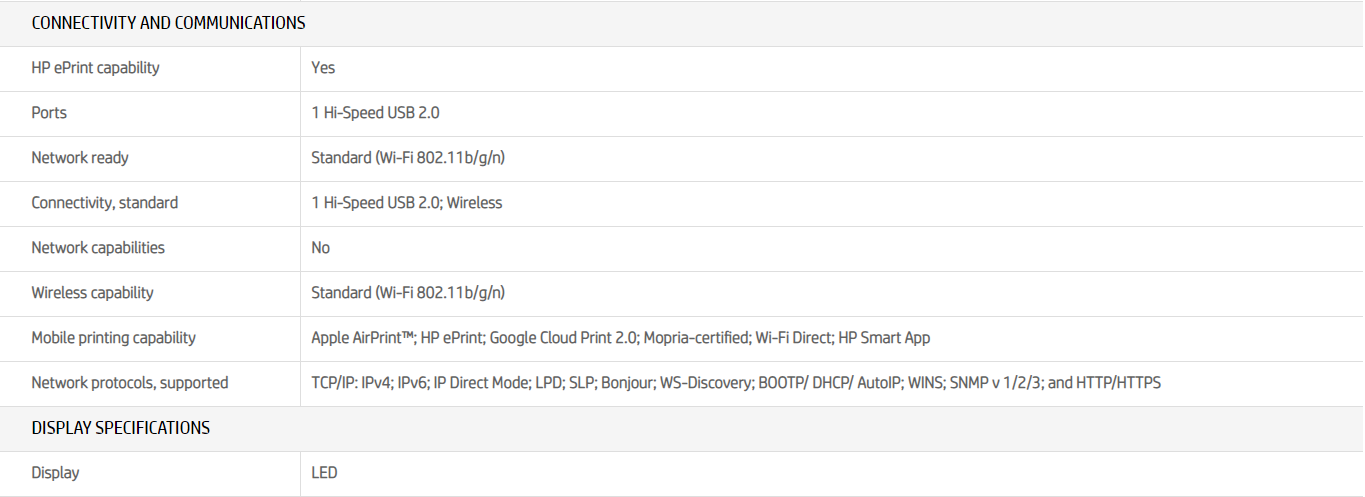Click the Wi-Fi value in Wireless capability row
Screen dimensions: 1365x497
(408, 293)
